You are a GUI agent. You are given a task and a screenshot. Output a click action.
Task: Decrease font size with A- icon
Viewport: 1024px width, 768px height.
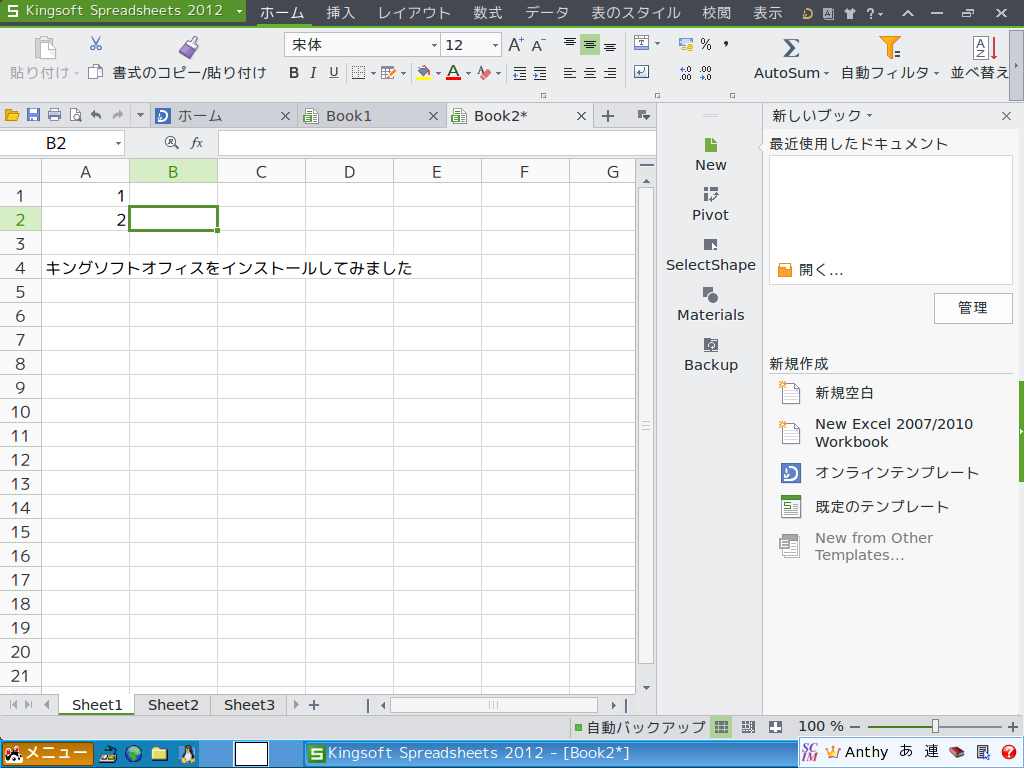(538, 45)
